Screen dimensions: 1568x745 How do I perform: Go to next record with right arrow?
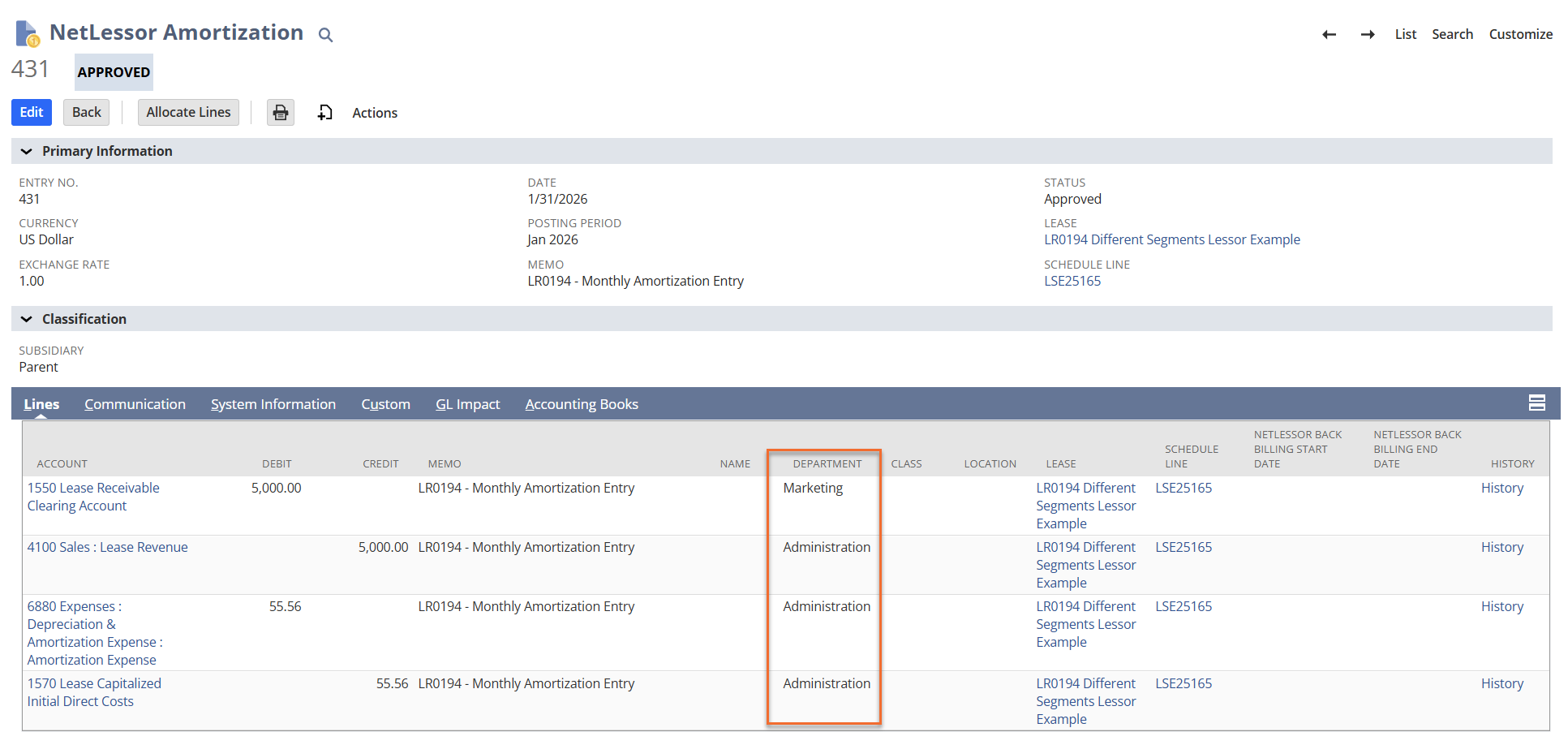[1368, 34]
